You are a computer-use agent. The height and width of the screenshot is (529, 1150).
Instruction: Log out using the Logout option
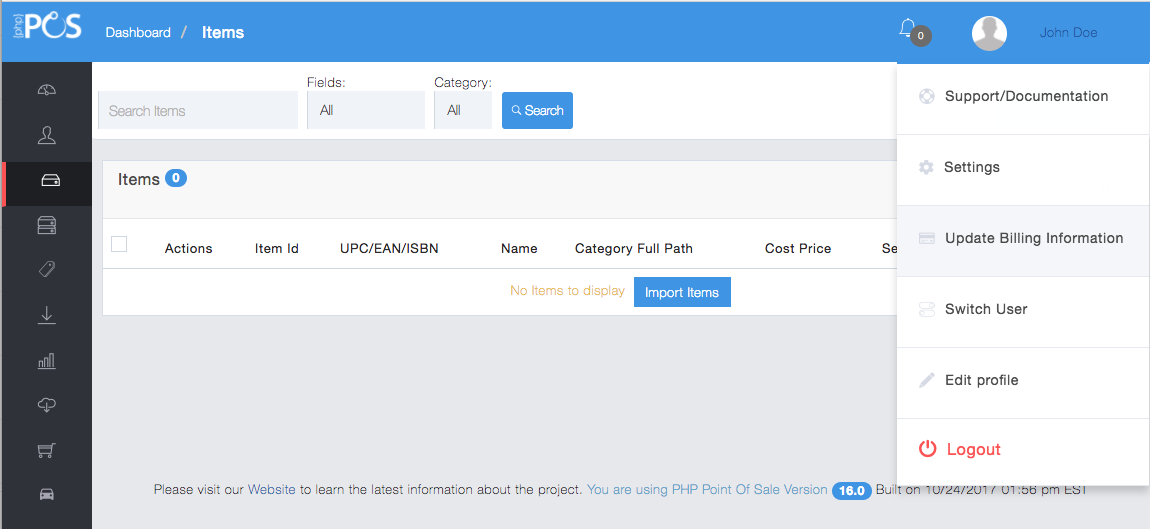[972, 450]
